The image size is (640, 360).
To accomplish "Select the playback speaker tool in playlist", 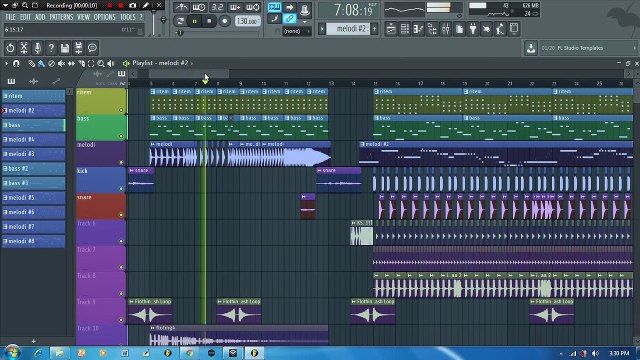I will [111, 63].
